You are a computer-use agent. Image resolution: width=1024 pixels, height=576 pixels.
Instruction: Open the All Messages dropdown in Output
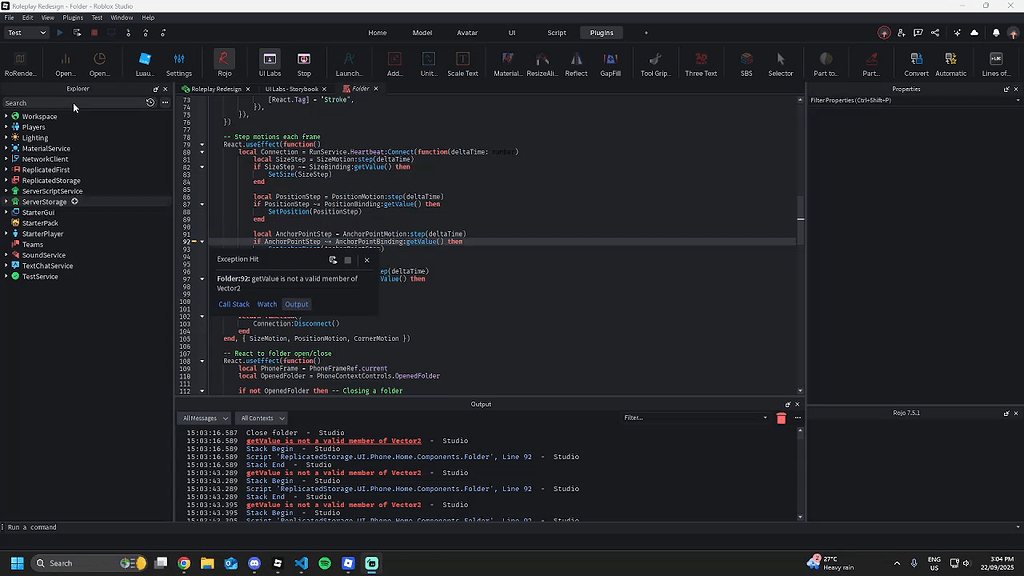[x=203, y=418]
